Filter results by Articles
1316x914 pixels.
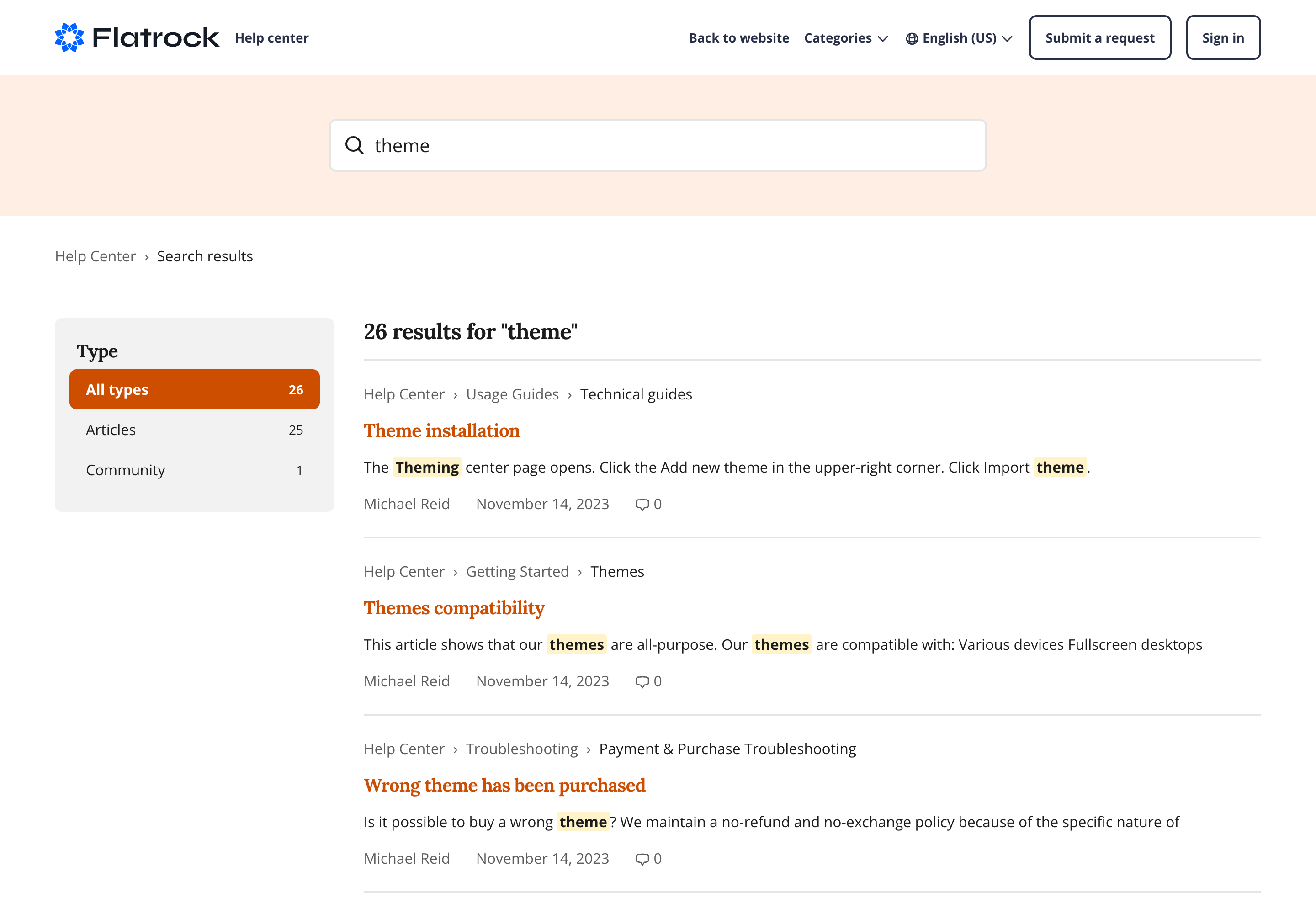point(194,430)
